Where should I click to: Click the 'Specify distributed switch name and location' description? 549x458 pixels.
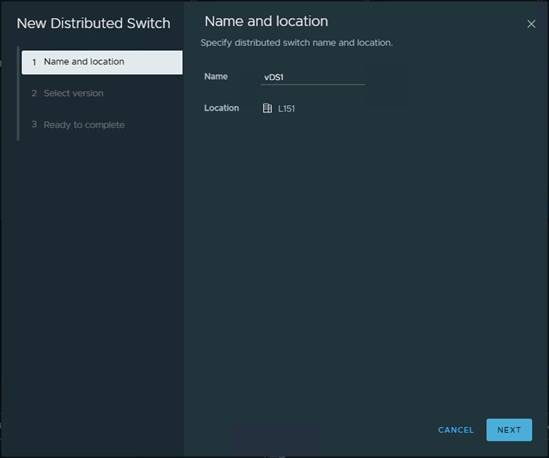(297, 43)
